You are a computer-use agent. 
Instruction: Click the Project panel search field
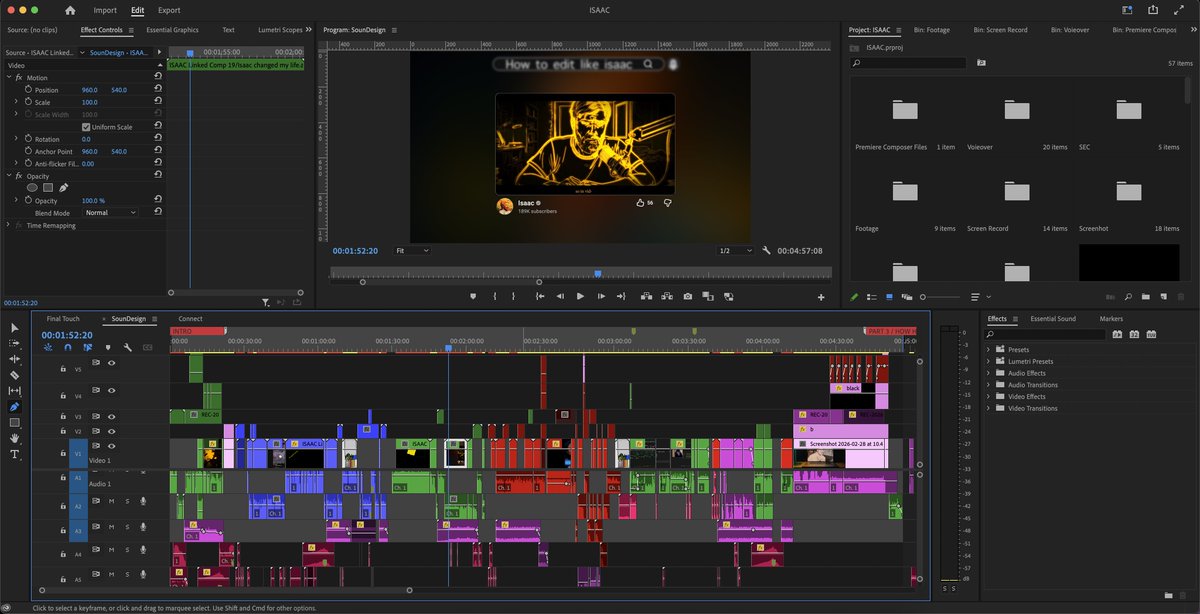pos(908,63)
